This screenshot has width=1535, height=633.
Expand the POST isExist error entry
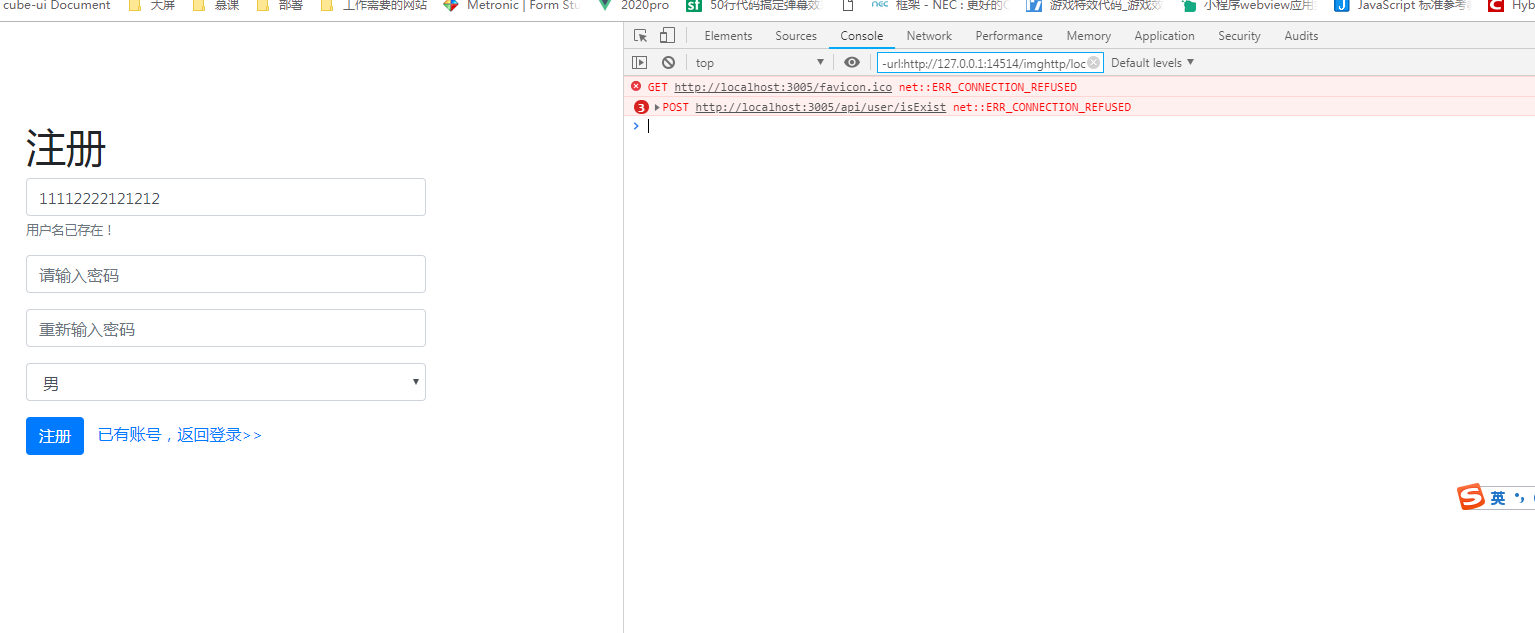[657, 107]
